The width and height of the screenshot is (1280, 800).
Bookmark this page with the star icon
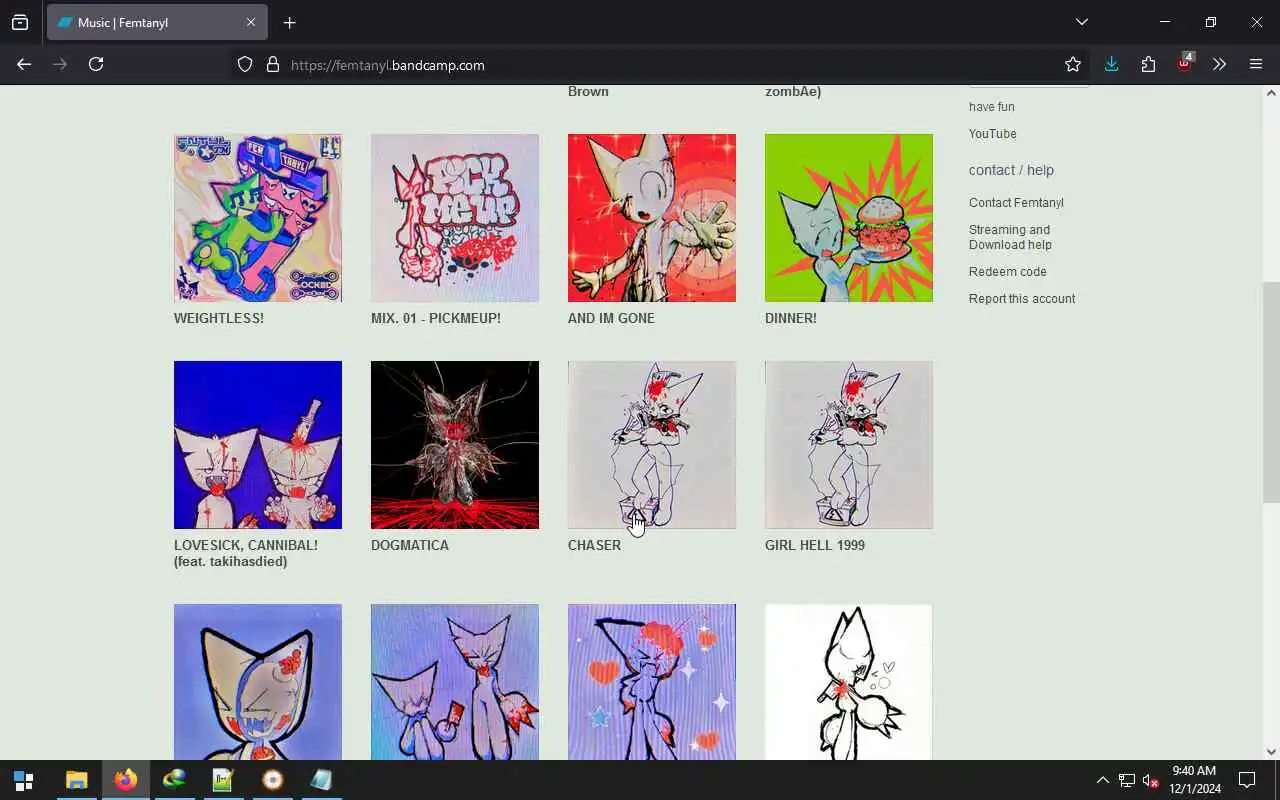[x=1073, y=64]
